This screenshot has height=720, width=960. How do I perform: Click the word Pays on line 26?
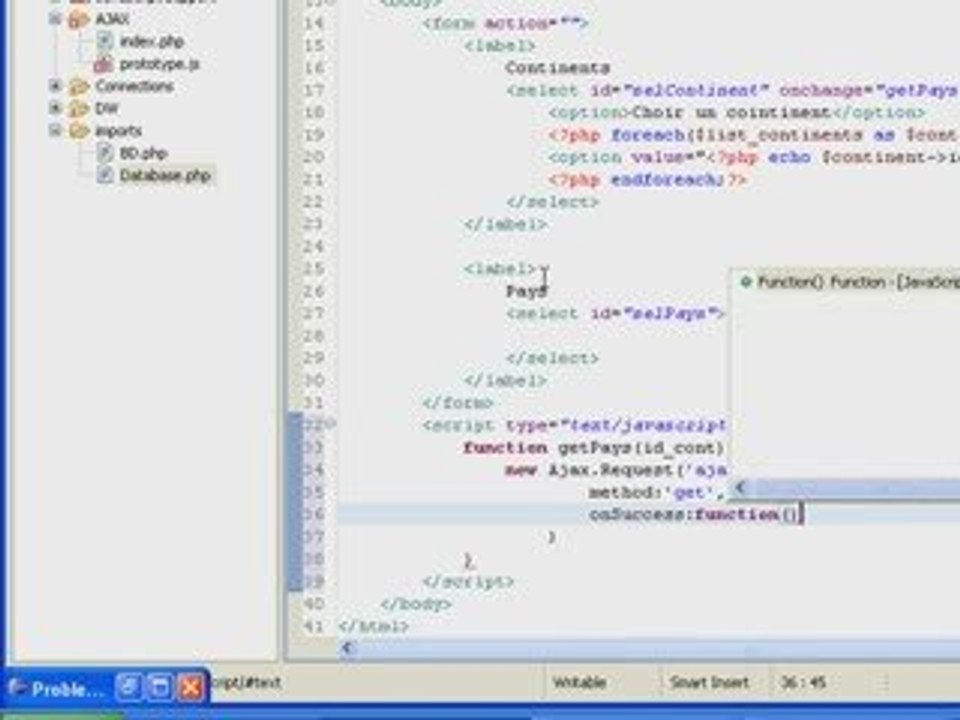[x=526, y=291]
